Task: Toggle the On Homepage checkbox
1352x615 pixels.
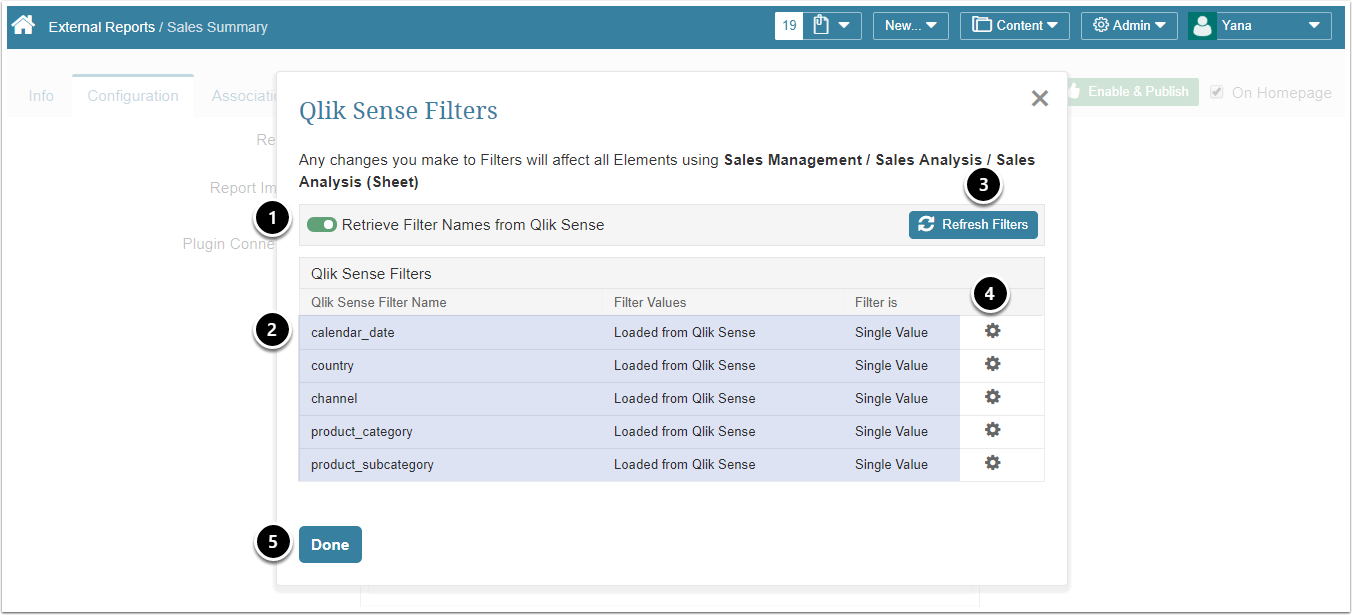Action: click(x=1216, y=92)
